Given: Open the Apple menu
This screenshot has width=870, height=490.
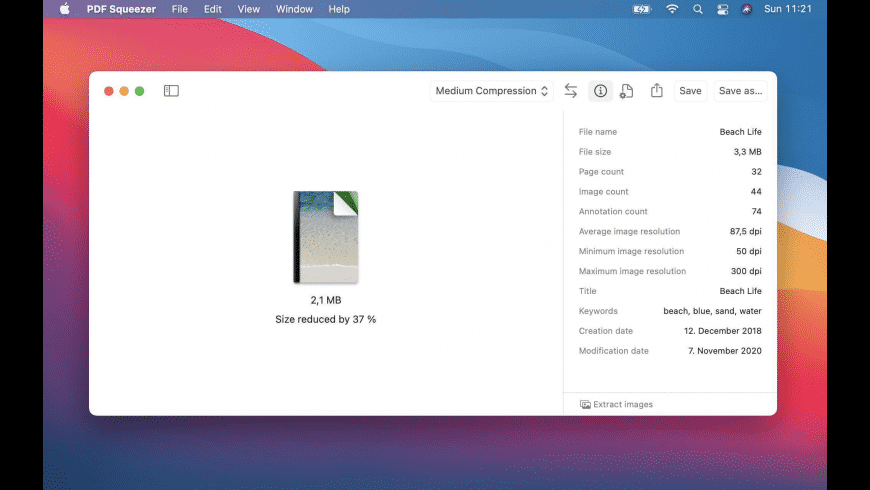Looking at the screenshot, I should 64,9.
